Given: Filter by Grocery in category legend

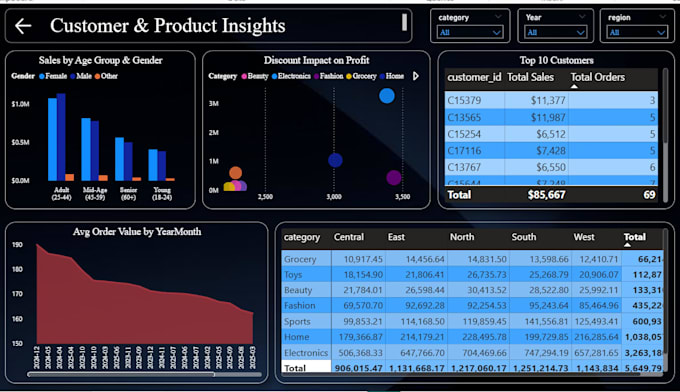Looking at the screenshot, I should (x=361, y=76).
